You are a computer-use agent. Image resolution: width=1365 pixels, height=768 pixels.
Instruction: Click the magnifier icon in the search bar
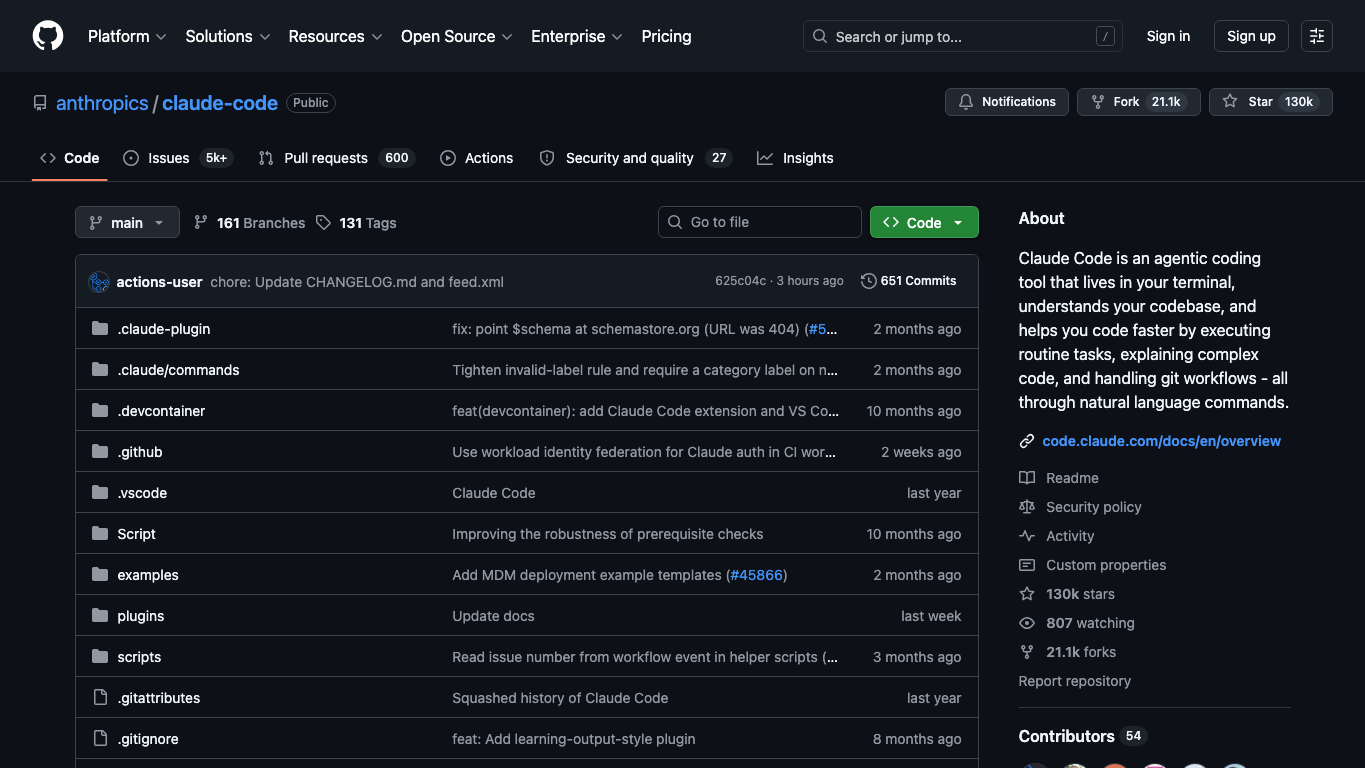point(820,36)
